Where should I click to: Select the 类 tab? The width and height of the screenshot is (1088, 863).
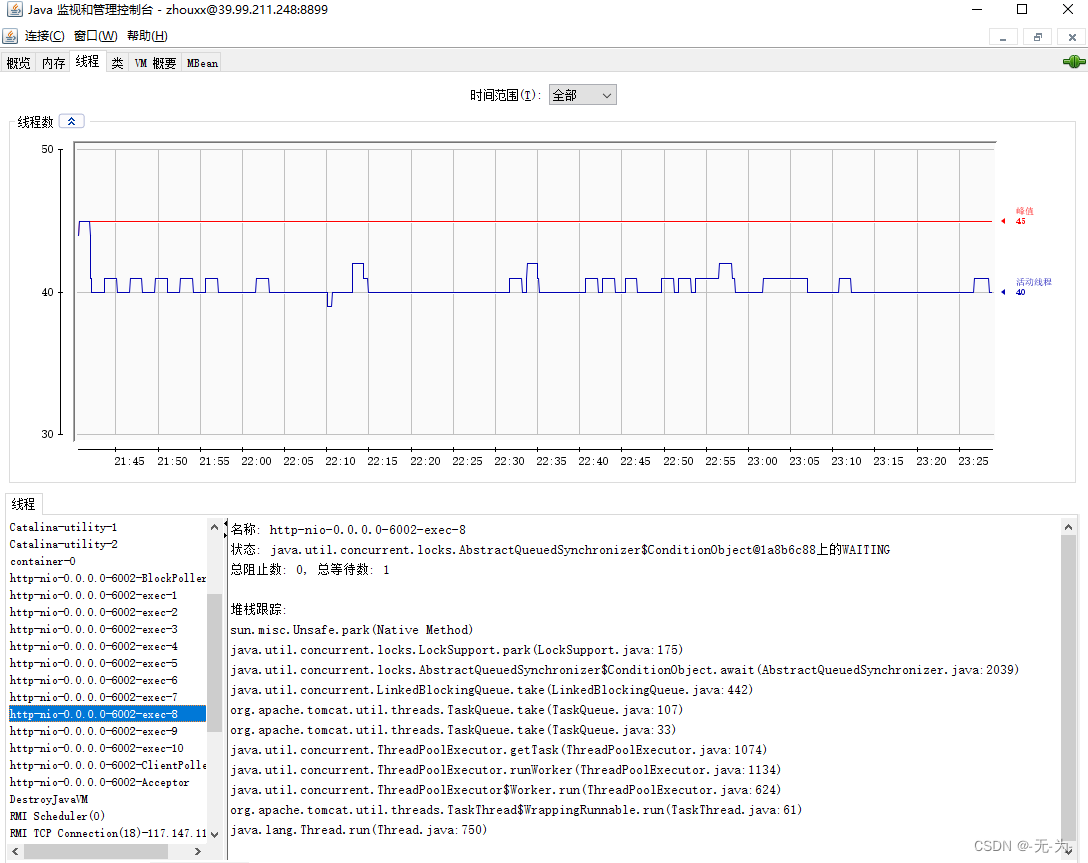pos(117,62)
